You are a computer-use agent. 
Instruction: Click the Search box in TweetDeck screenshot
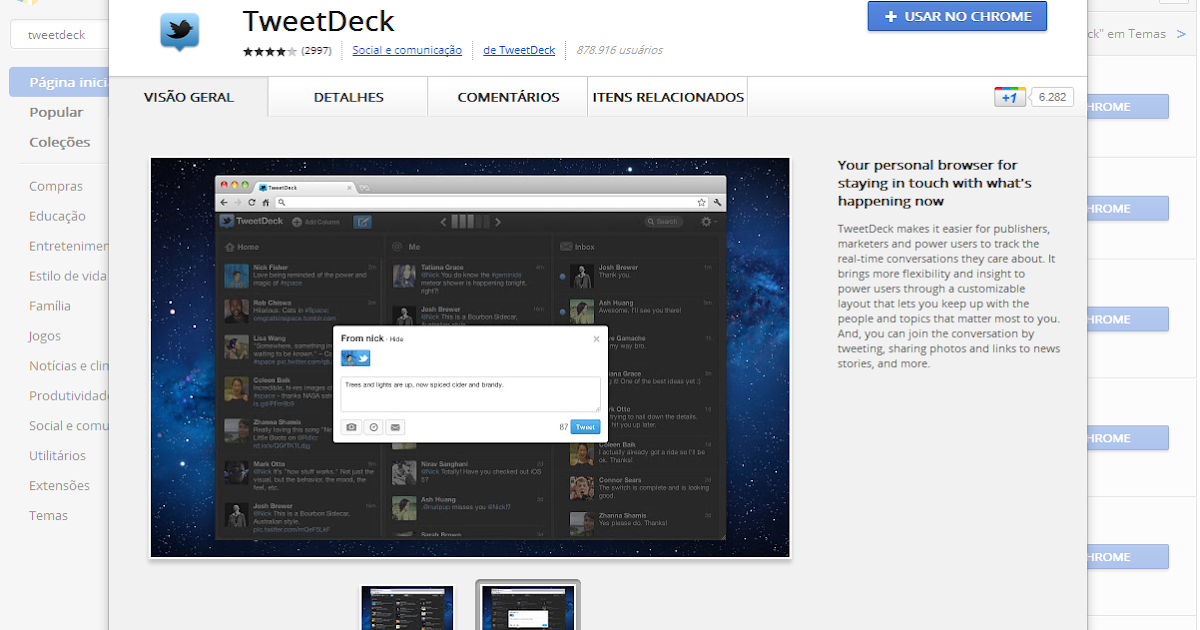coord(663,222)
